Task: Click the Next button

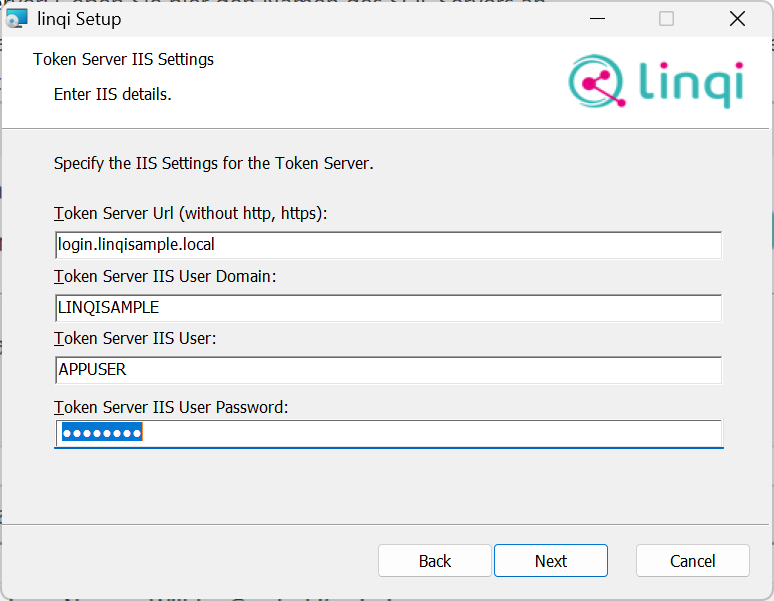Action: pos(550,561)
